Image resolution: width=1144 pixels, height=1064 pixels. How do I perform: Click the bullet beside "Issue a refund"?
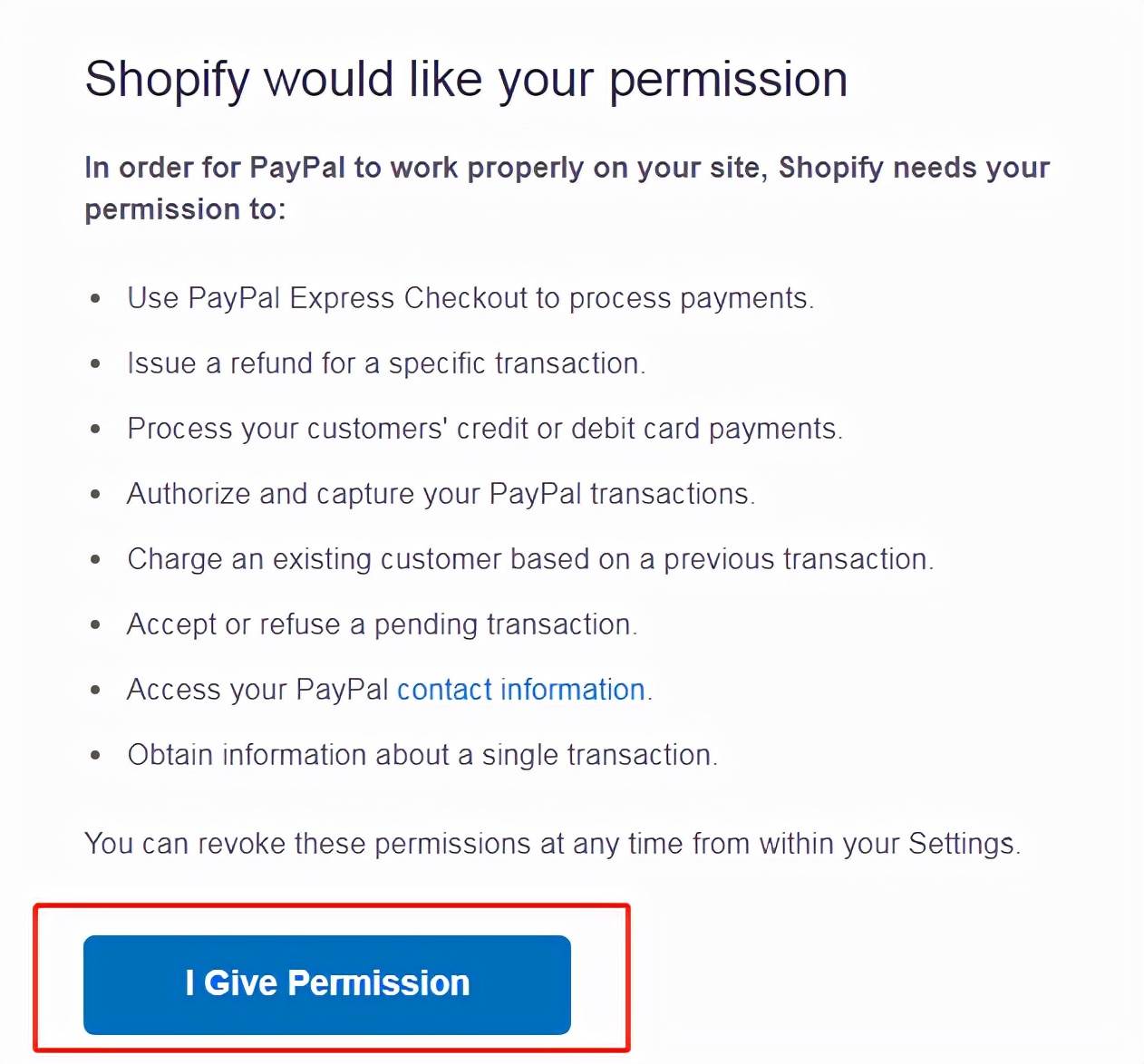[96, 363]
